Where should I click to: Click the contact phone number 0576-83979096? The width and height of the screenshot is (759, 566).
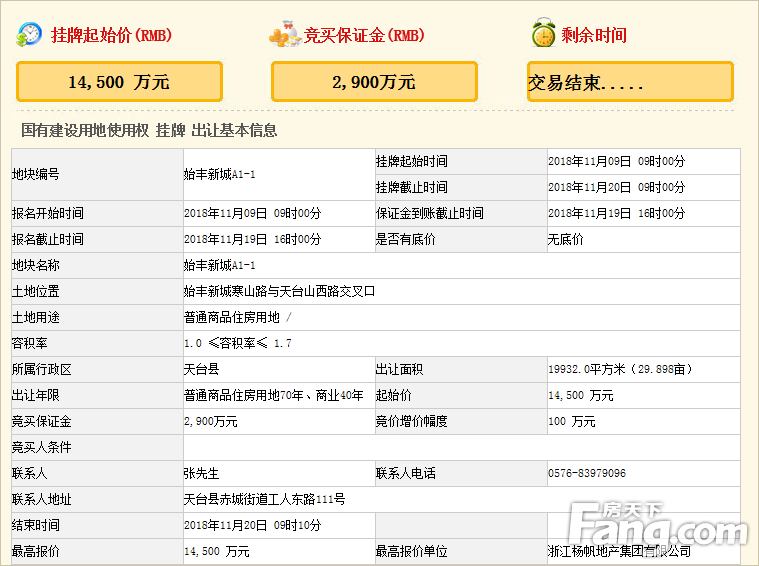pos(587,473)
